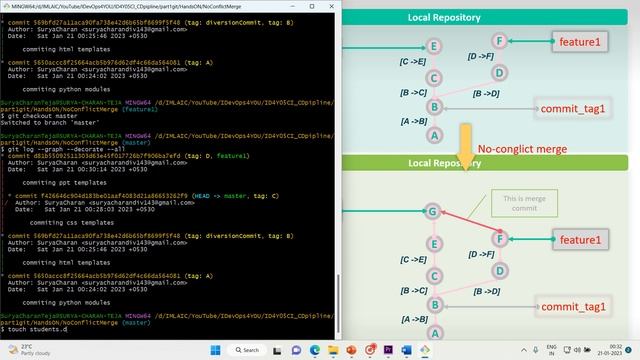Switch to Microsoft Word in the taskbar
The width and height of the screenshot is (640, 360).
[407, 350]
